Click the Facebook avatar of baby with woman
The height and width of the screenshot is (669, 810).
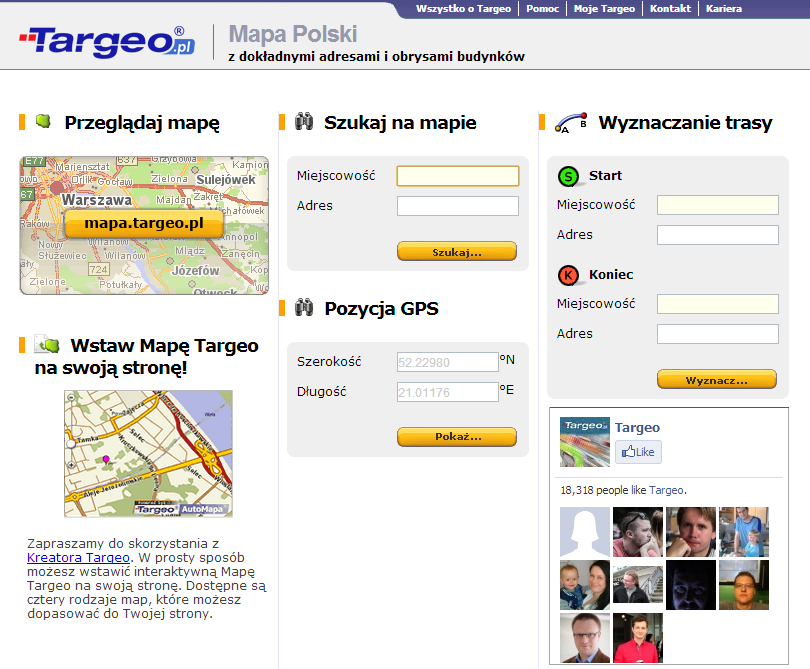coord(585,585)
